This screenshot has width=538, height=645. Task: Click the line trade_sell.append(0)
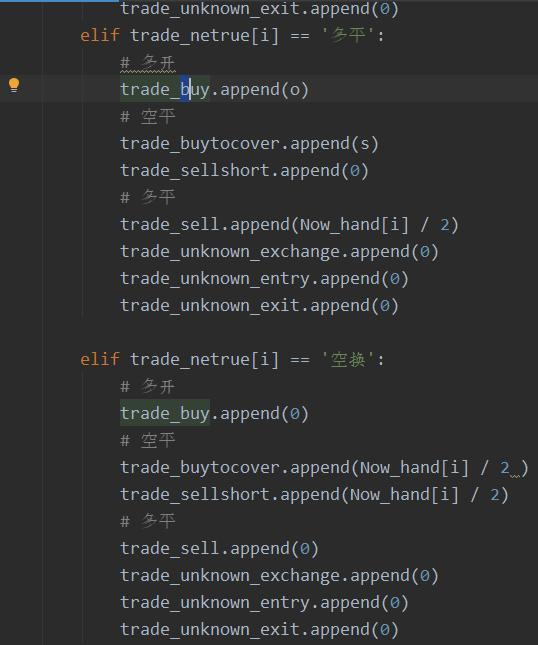pos(219,549)
